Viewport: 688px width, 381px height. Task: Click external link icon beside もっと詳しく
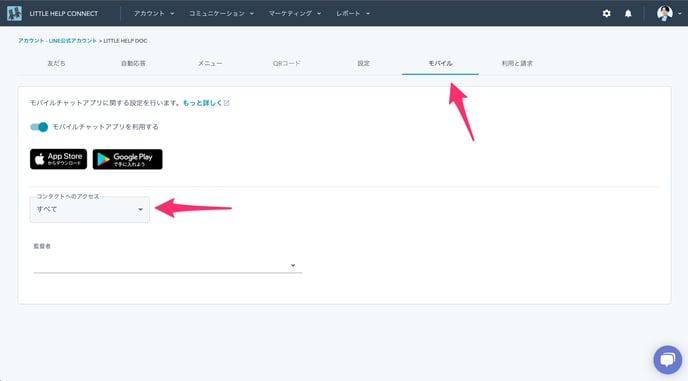click(226, 103)
